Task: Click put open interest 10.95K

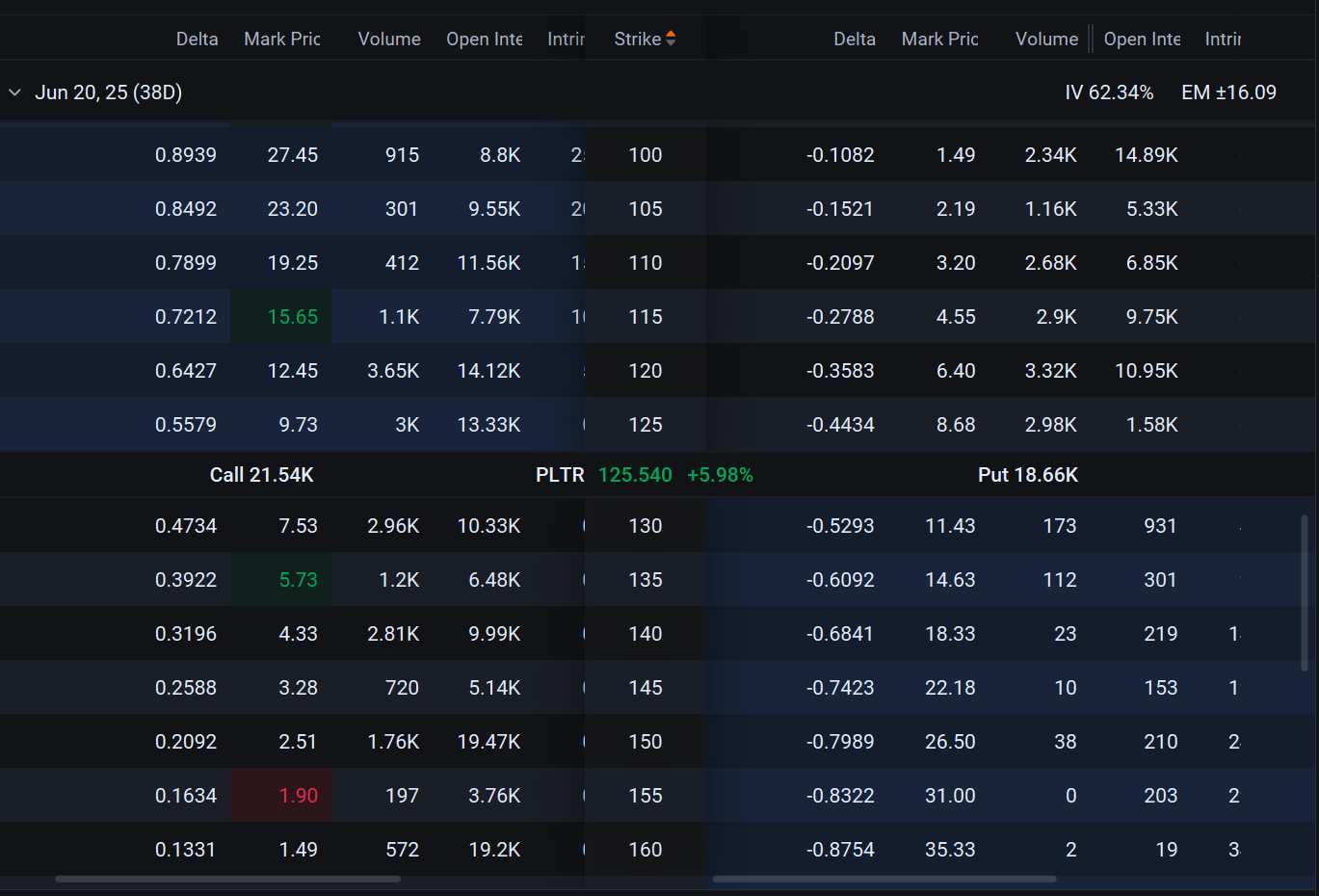Action: pyautogui.click(x=1147, y=371)
